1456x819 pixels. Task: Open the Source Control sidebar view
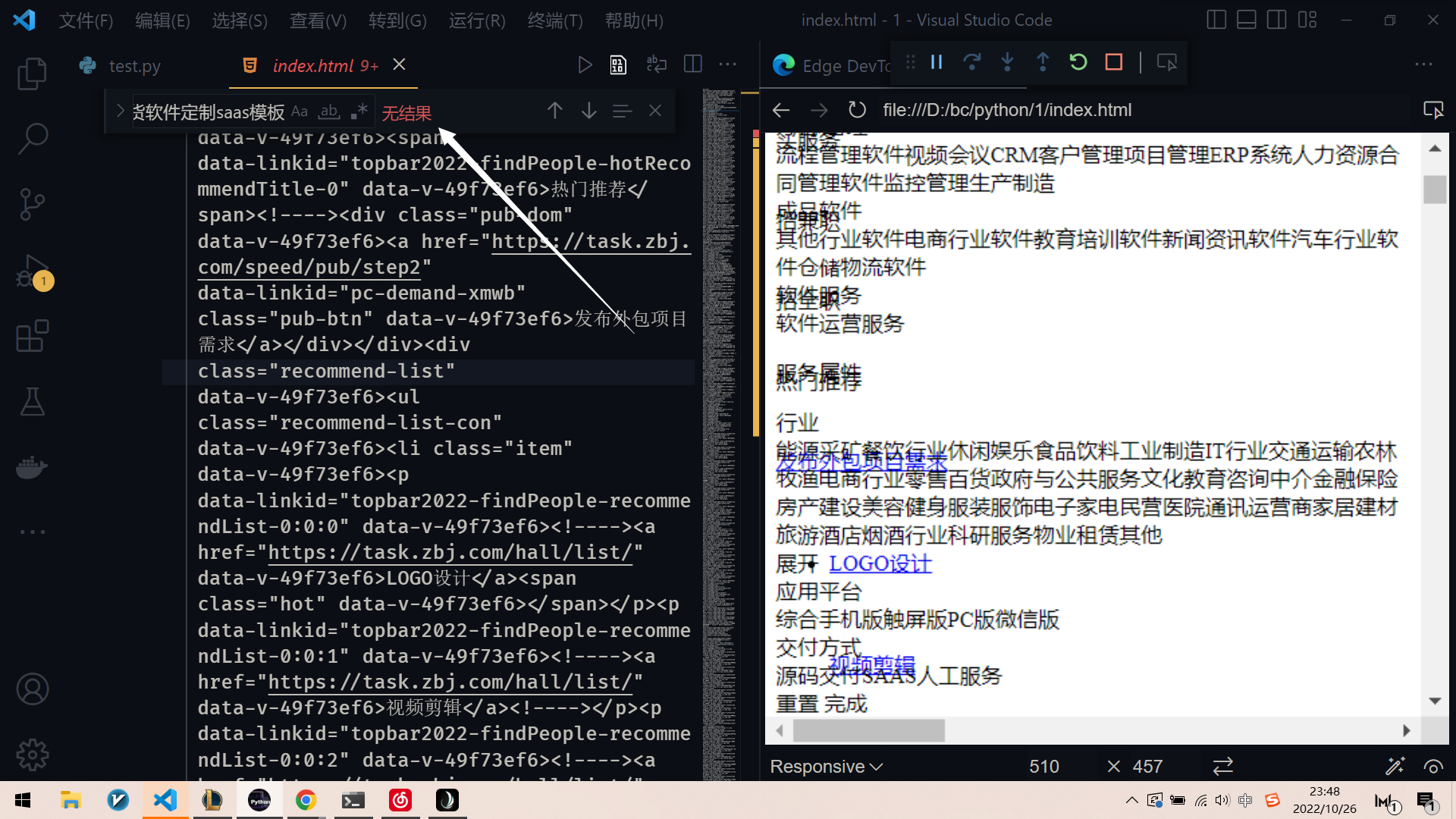click(x=32, y=204)
